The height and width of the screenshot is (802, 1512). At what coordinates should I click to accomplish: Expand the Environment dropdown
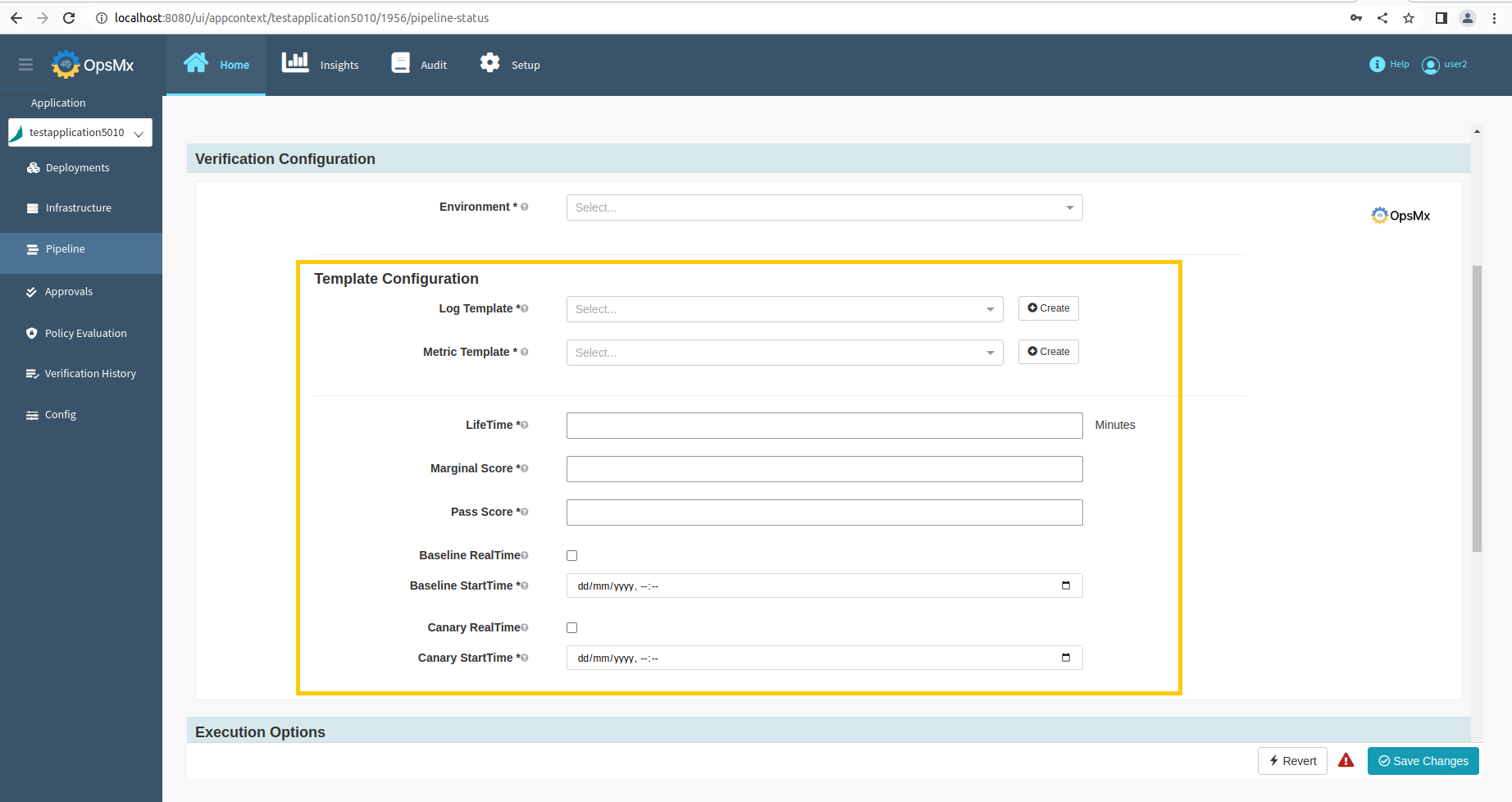824,207
